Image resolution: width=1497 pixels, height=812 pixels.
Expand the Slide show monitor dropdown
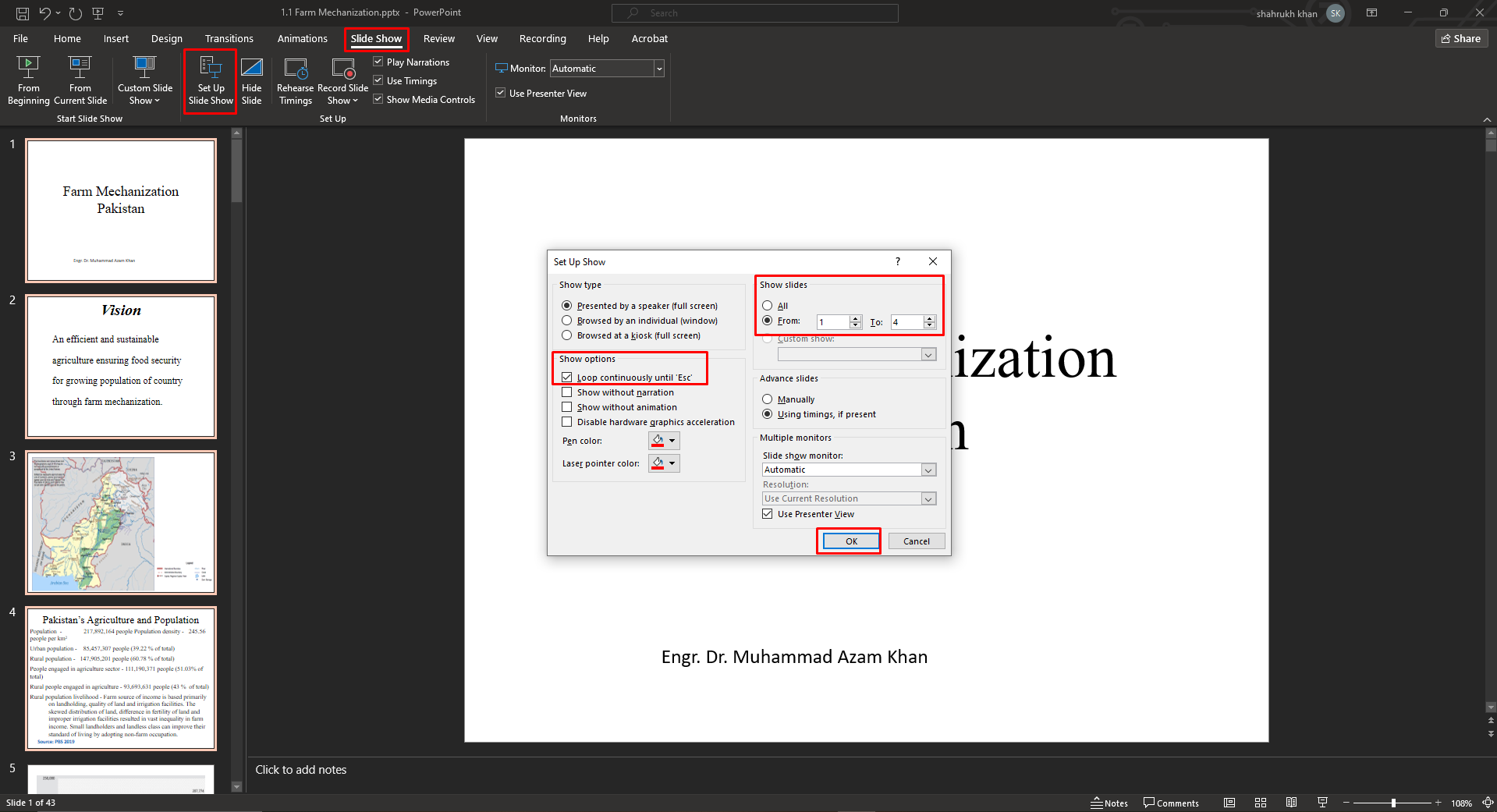(928, 470)
